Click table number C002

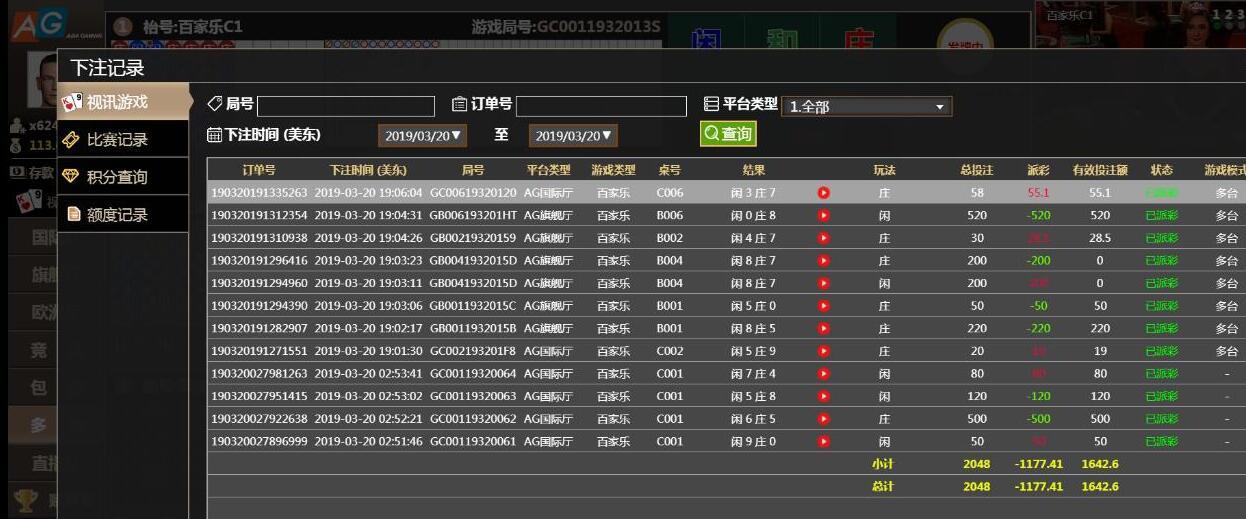click(x=670, y=351)
